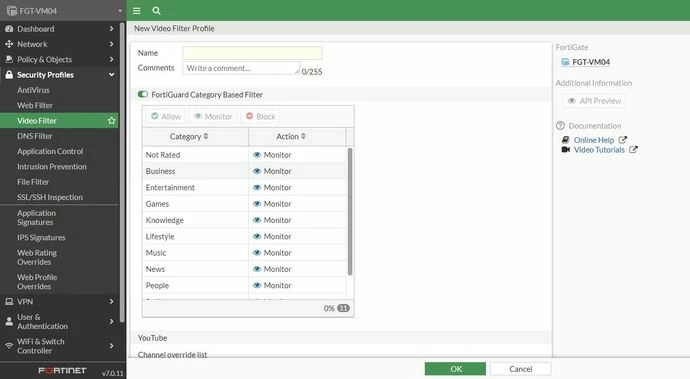The image size is (690, 379).
Task: Open Intrusion Prevention in the sidebar
Action: pyautogui.click(x=51, y=166)
